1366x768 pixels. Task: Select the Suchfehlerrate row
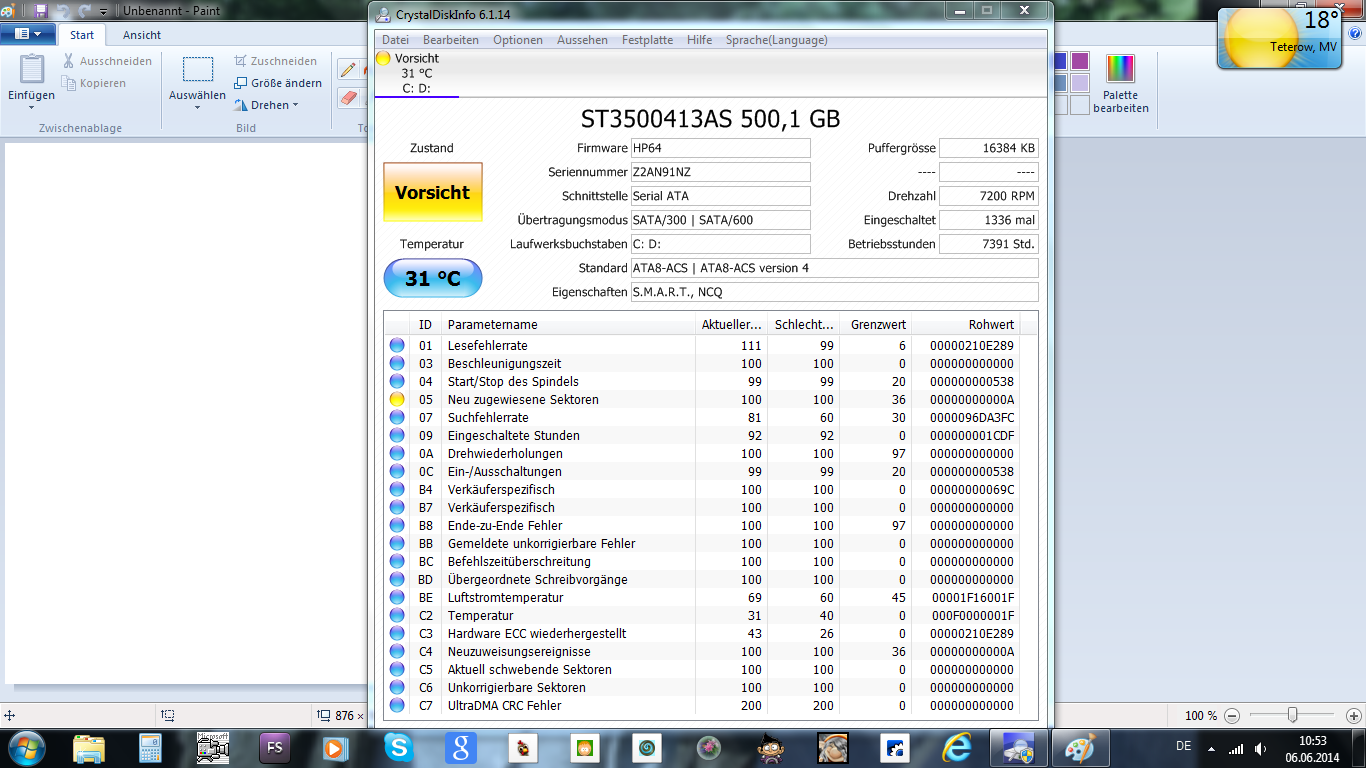click(x=703, y=417)
